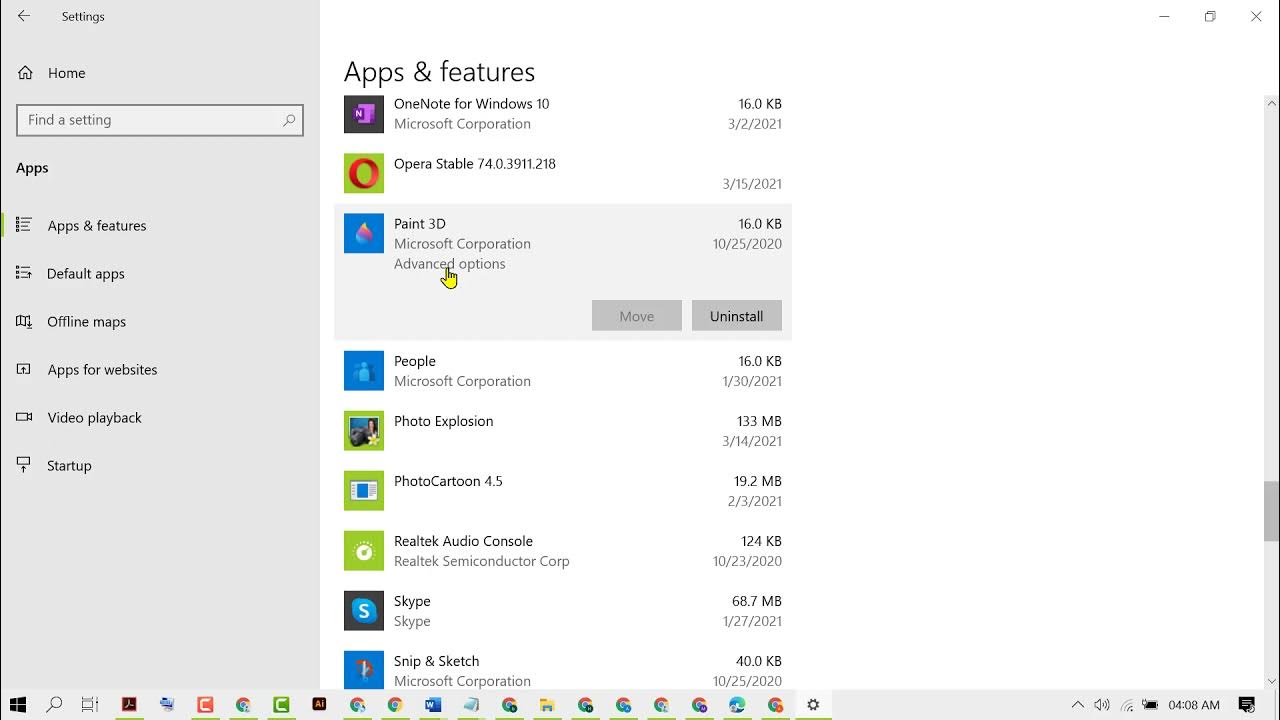Click the Paint 3D app icon
This screenshot has height=720, width=1280.
tap(364, 233)
